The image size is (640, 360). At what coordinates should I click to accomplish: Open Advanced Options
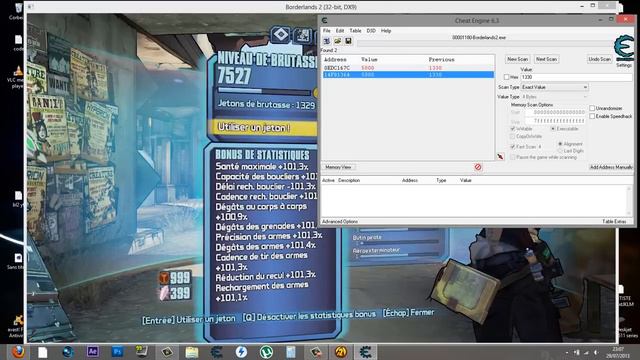click(340, 221)
